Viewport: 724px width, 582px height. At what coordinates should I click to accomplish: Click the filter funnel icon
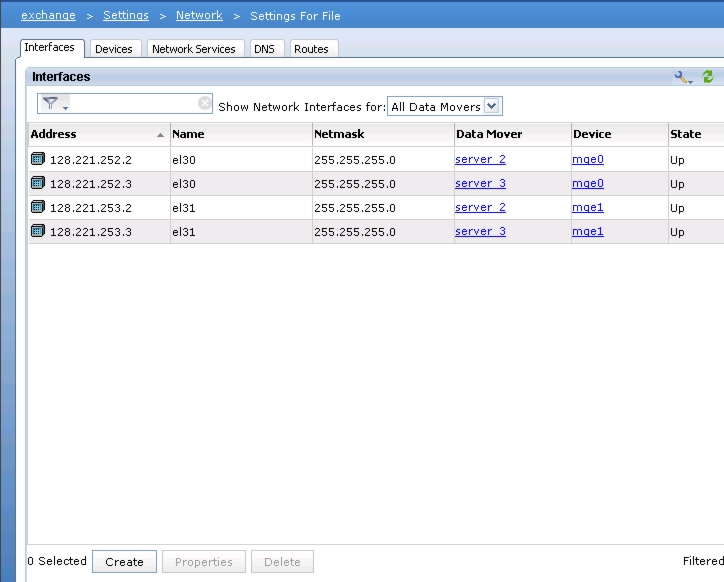[50, 104]
